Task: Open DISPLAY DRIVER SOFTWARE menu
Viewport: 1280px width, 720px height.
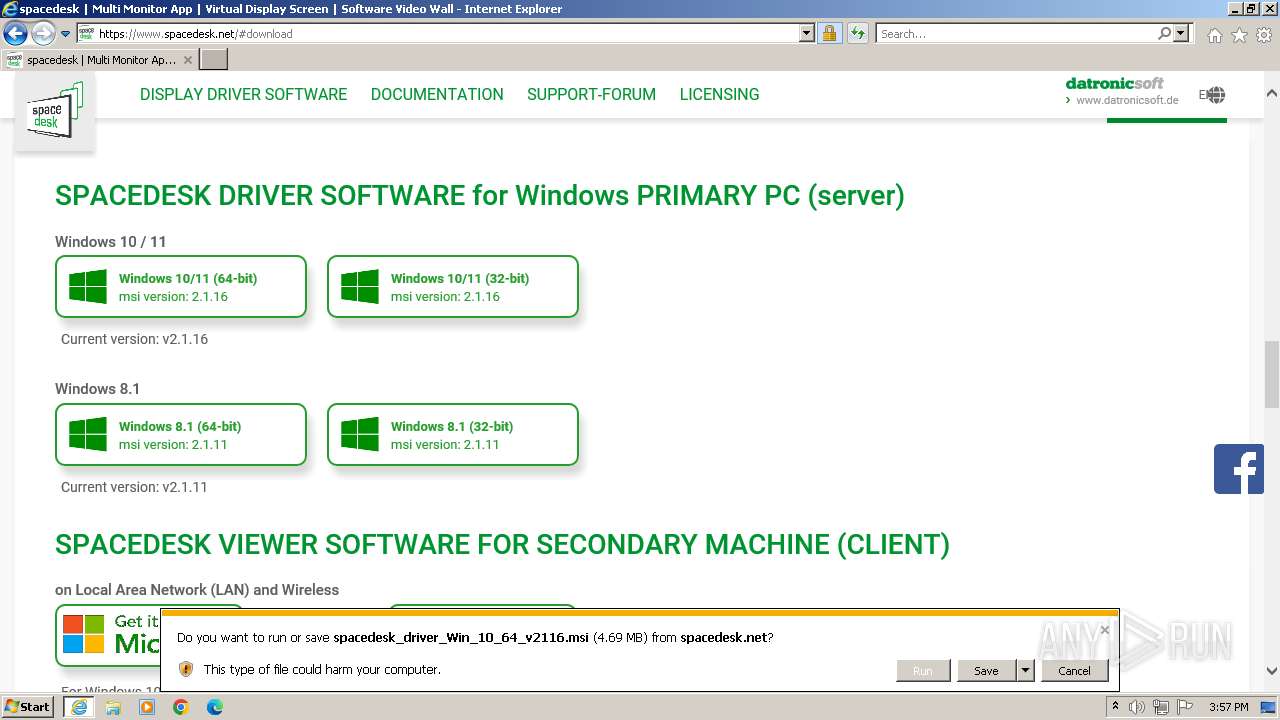Action: pyautogui.click(x=243, y=94)
